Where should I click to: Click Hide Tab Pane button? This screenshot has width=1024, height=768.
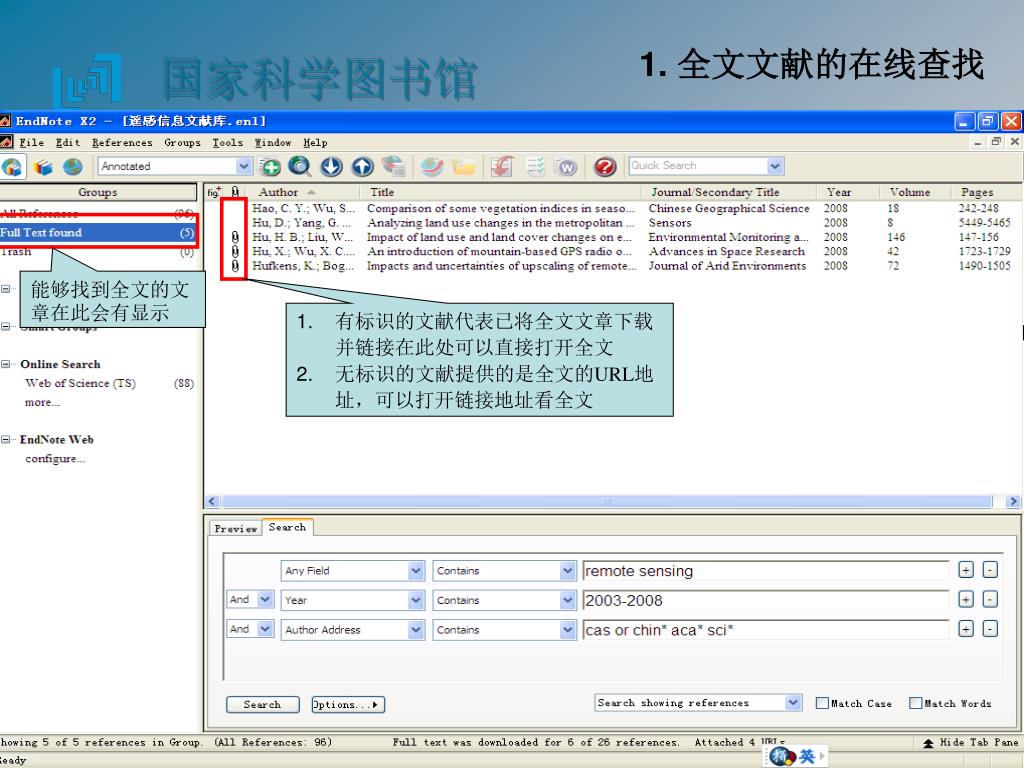coord(971,743)
